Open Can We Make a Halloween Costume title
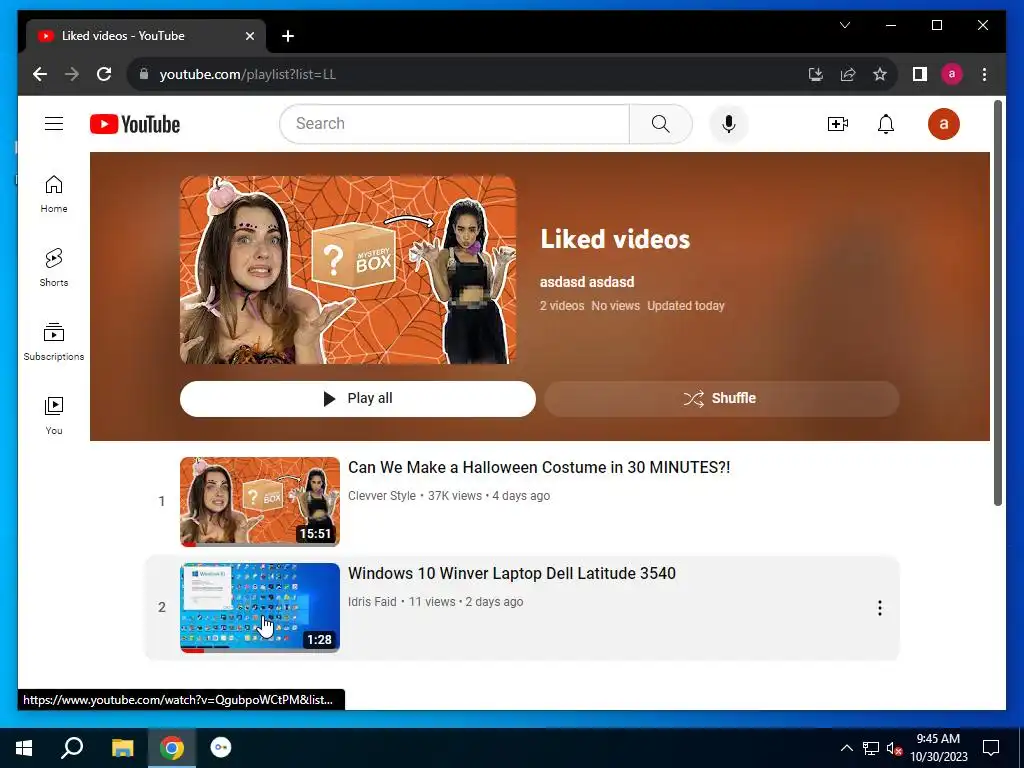 click(539, 468)
